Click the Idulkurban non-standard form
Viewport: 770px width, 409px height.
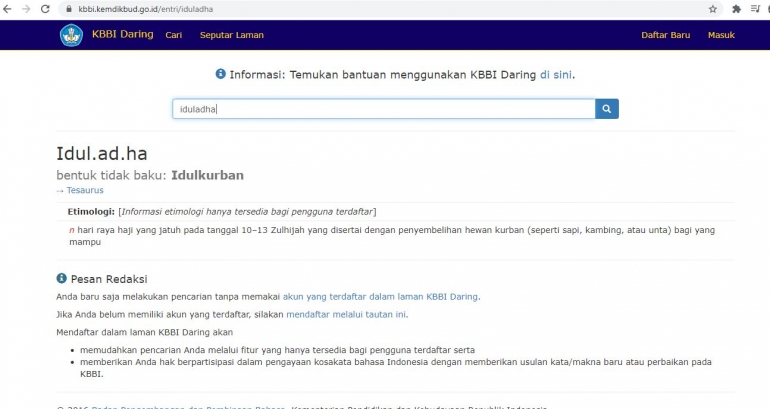pos(207,175)
